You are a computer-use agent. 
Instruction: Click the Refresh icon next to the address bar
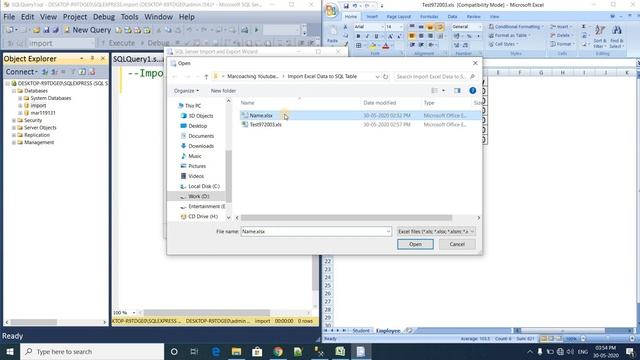point(385,76)
